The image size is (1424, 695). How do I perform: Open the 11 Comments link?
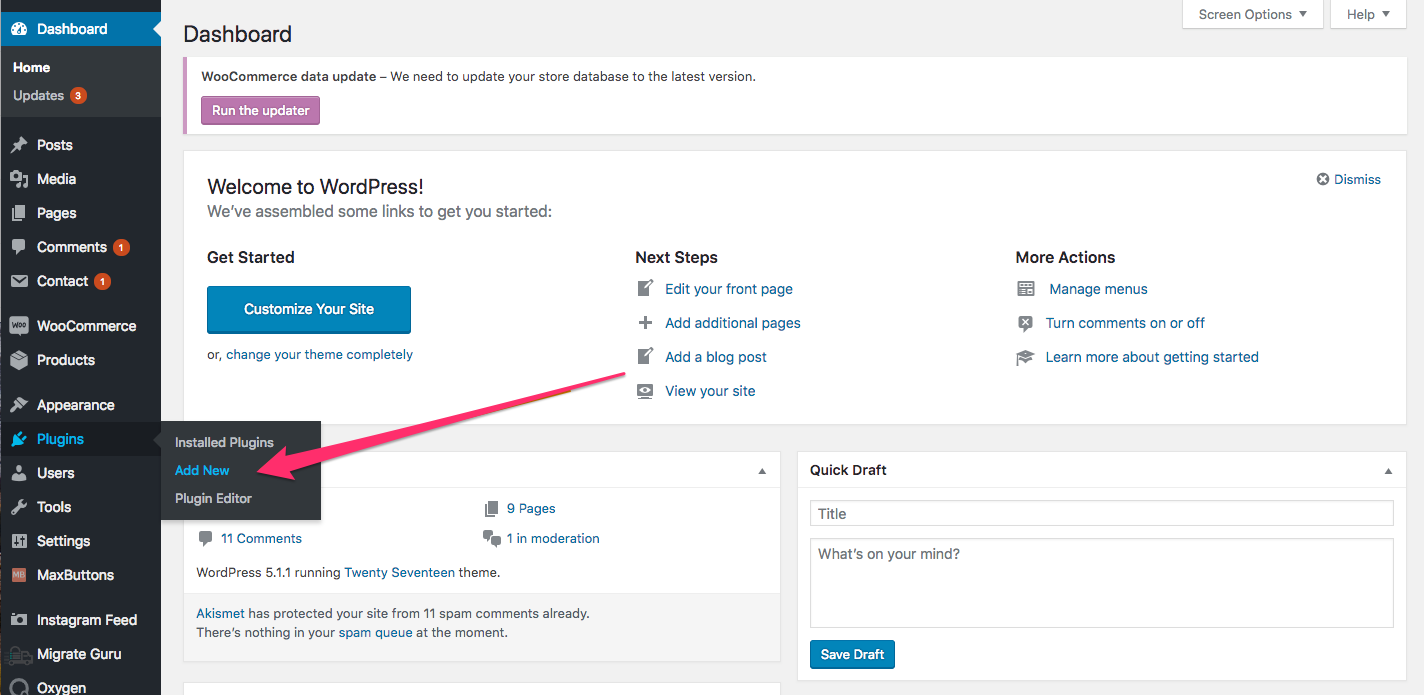click(x=261, y=538)
